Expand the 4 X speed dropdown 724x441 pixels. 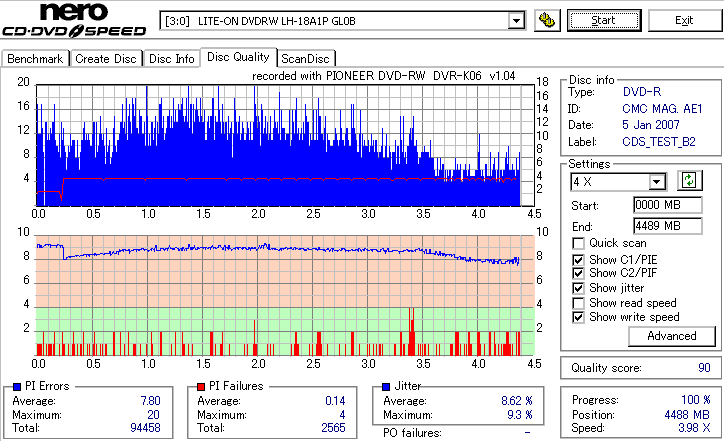[656, 182]
